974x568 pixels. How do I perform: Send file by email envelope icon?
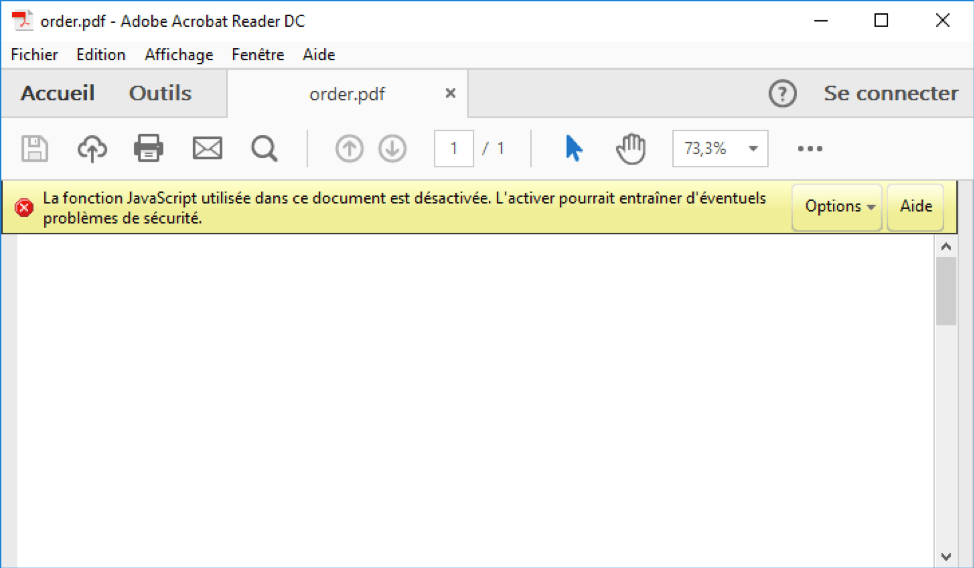(x=207, y=149)
